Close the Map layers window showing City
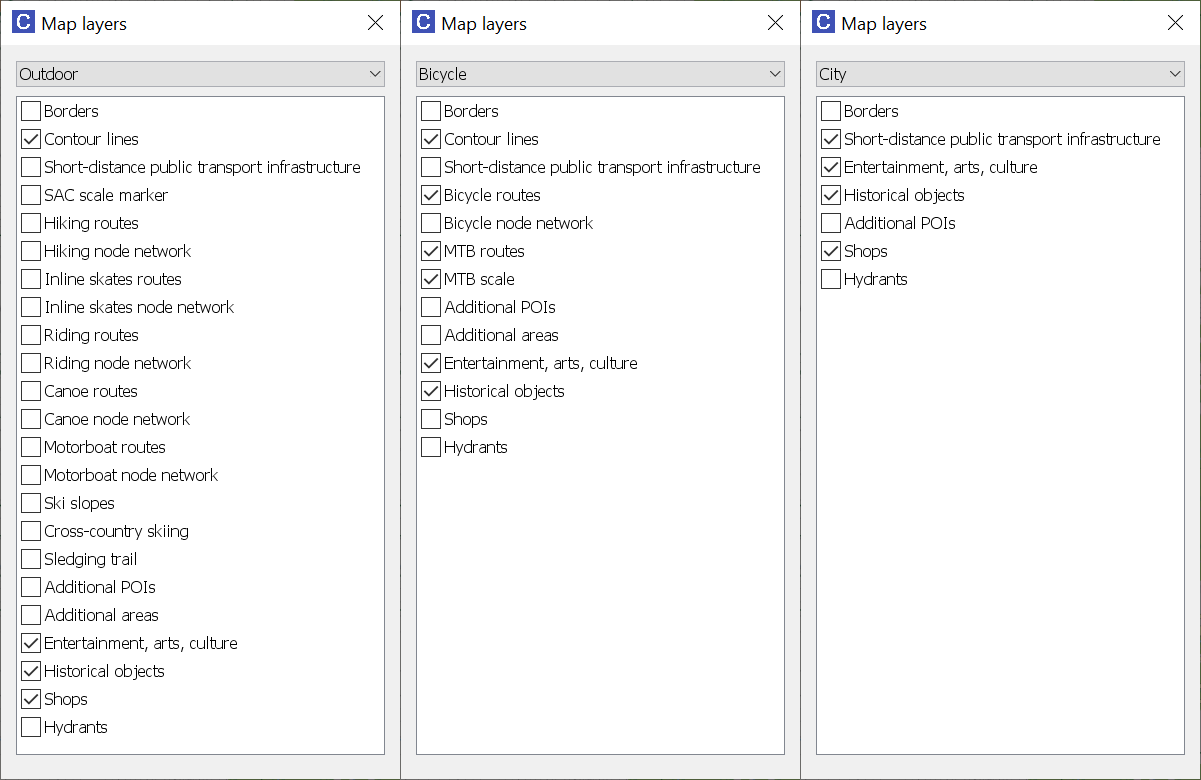The height and width of the screenshot is (780, 1201). [x=1175, y=23]
